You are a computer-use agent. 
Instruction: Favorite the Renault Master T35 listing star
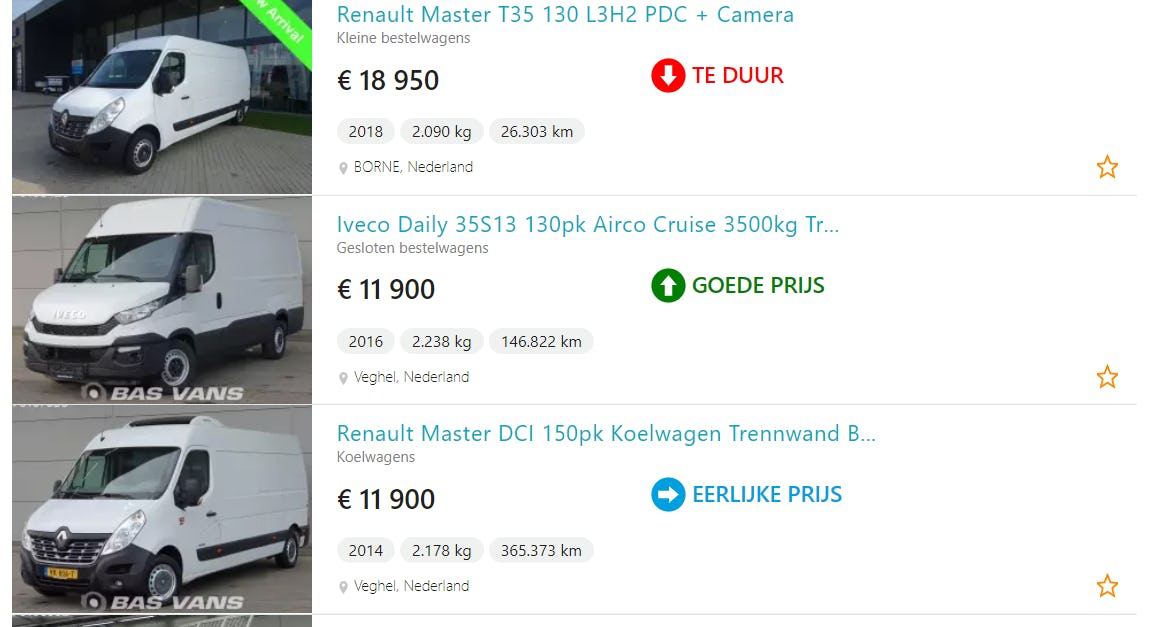click(x=1107, y=167)
